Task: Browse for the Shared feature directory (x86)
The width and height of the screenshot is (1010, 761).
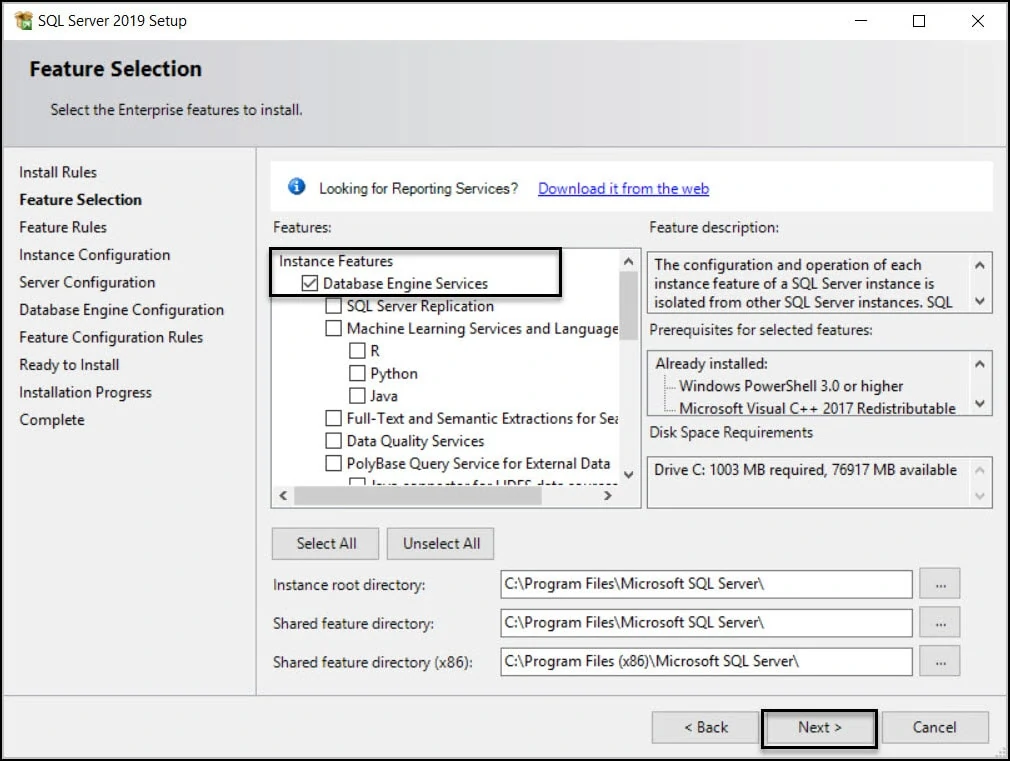Action: click(940, 661)
